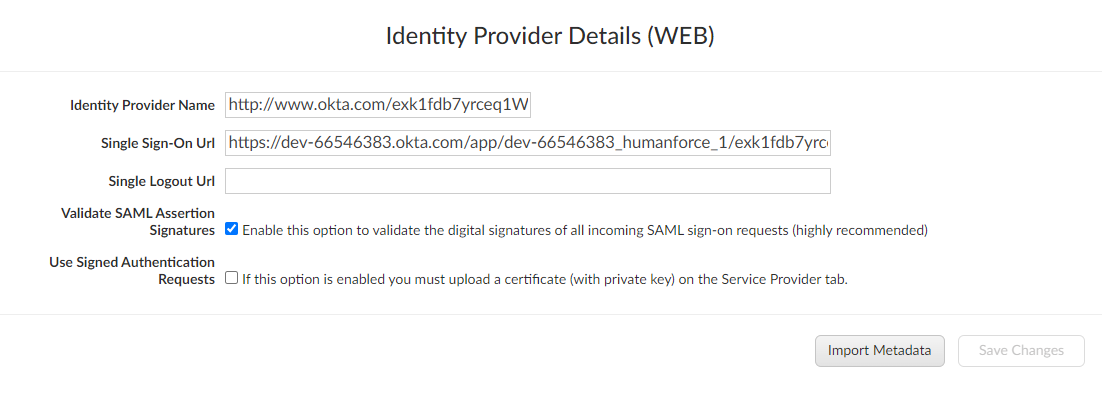Viewport: 1102px width, 399px height.
Task: Click the Use Signed Authentication Requests label
Action: click(132, 270)
